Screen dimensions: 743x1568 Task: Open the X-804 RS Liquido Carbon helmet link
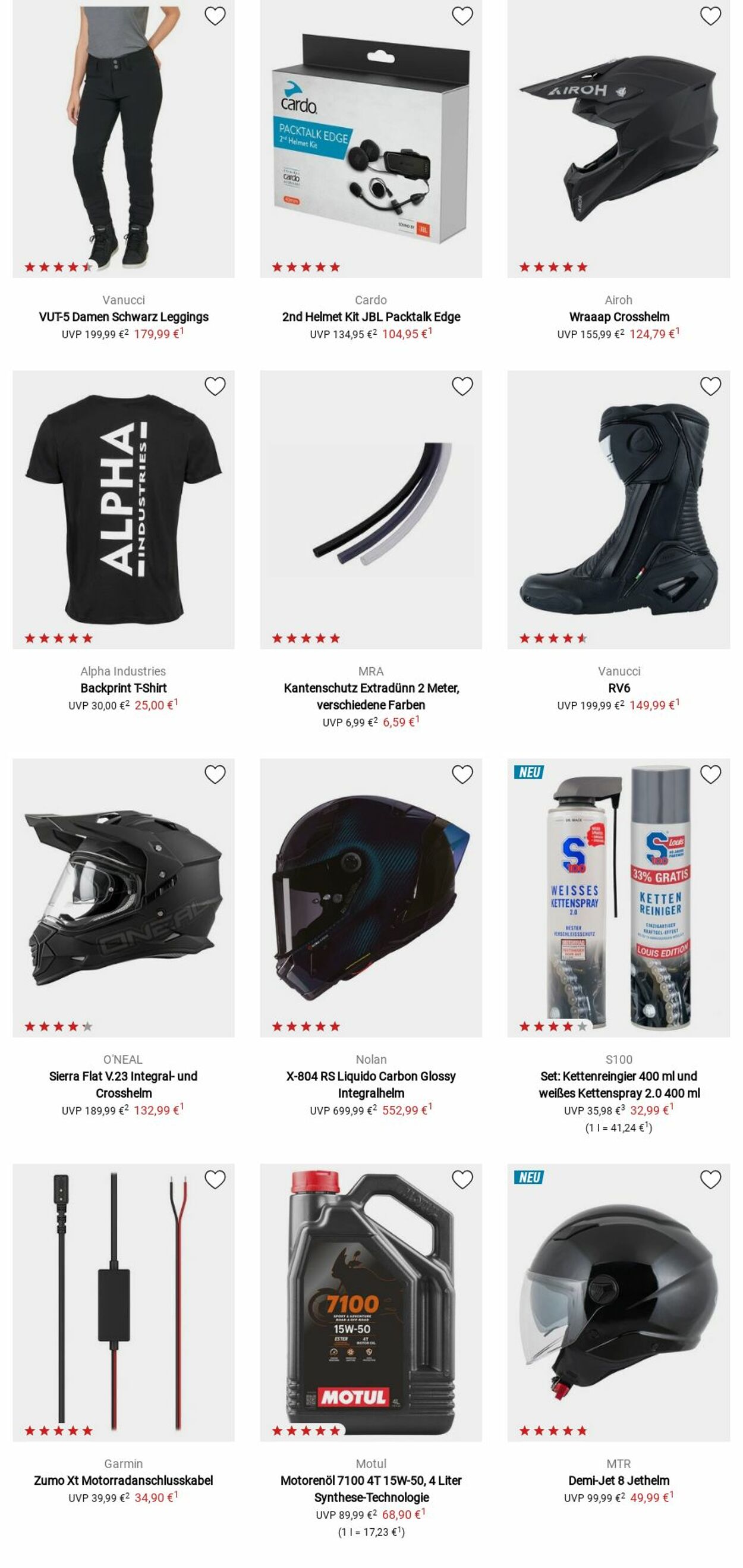[371, 1085]
